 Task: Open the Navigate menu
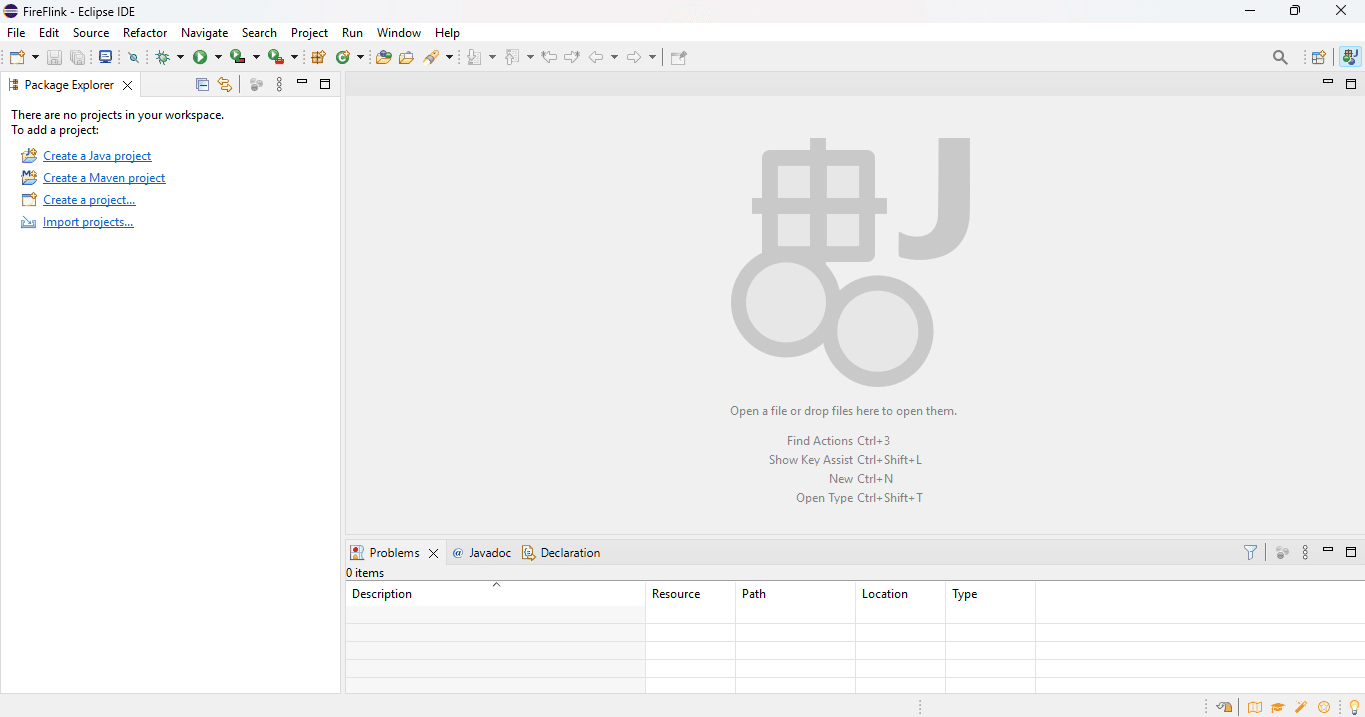(204, 33)
